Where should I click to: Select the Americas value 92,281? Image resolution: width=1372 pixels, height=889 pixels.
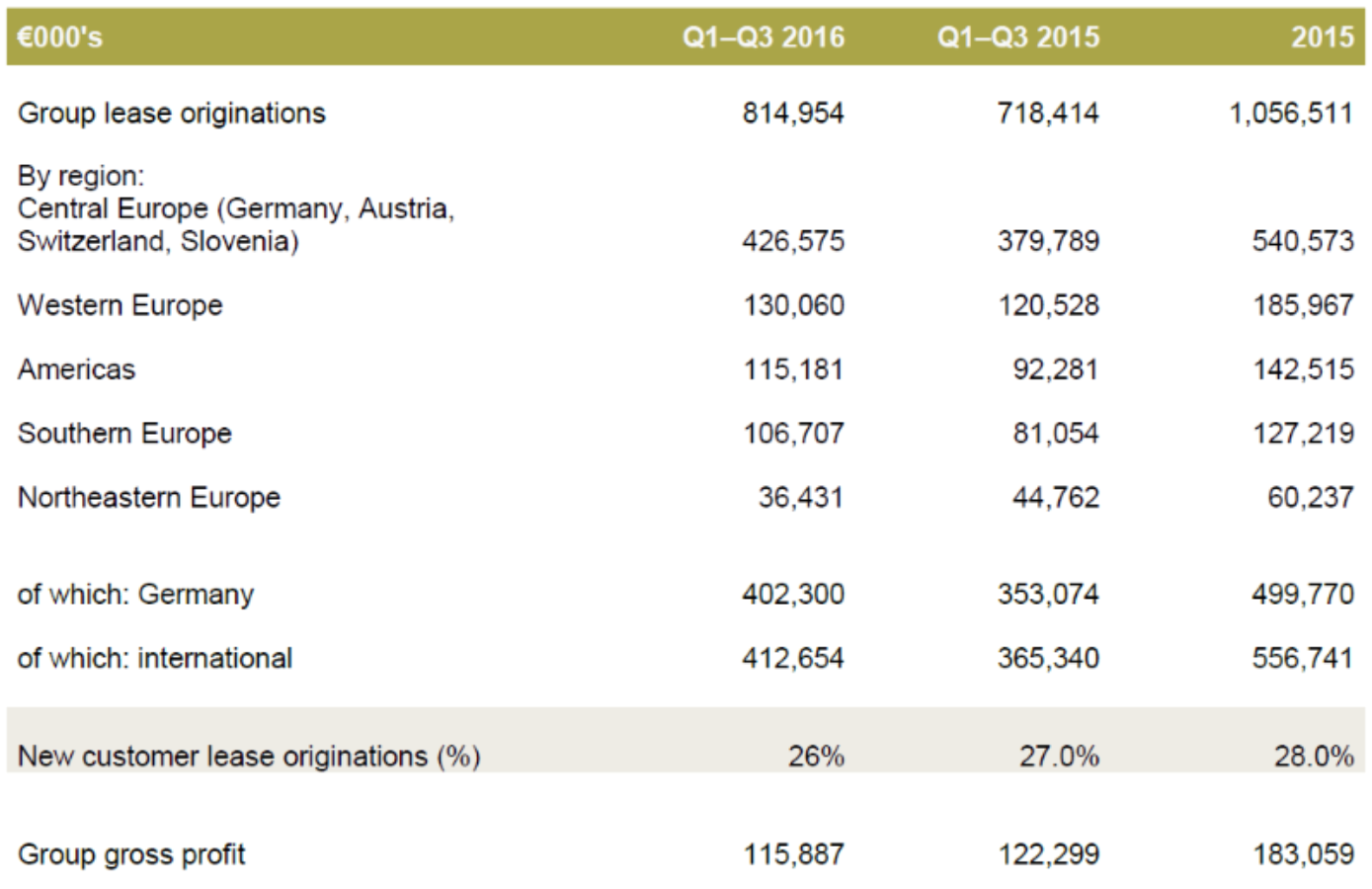point(1055,369)
